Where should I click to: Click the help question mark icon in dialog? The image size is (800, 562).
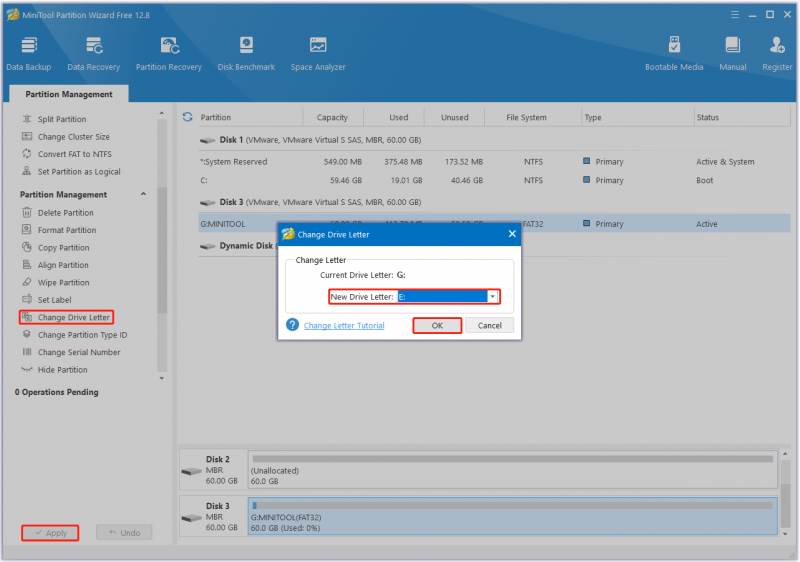point(292,325)
